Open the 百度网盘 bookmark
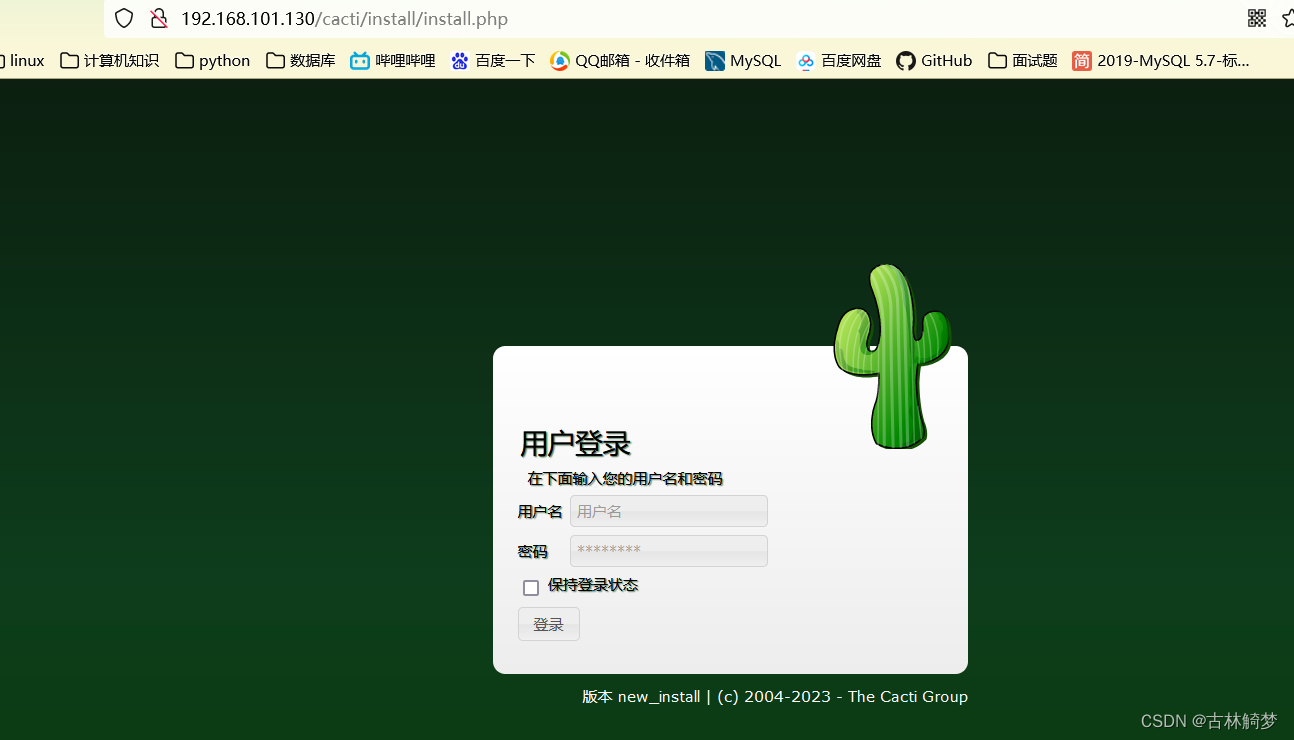 pyautogui.click(x=838, y=60)
